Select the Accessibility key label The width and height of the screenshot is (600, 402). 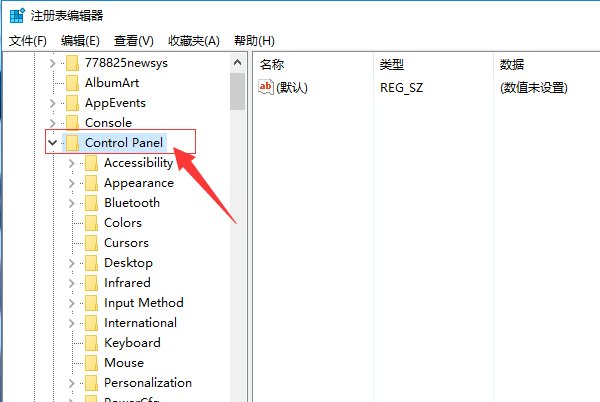[x=139, y=163]
